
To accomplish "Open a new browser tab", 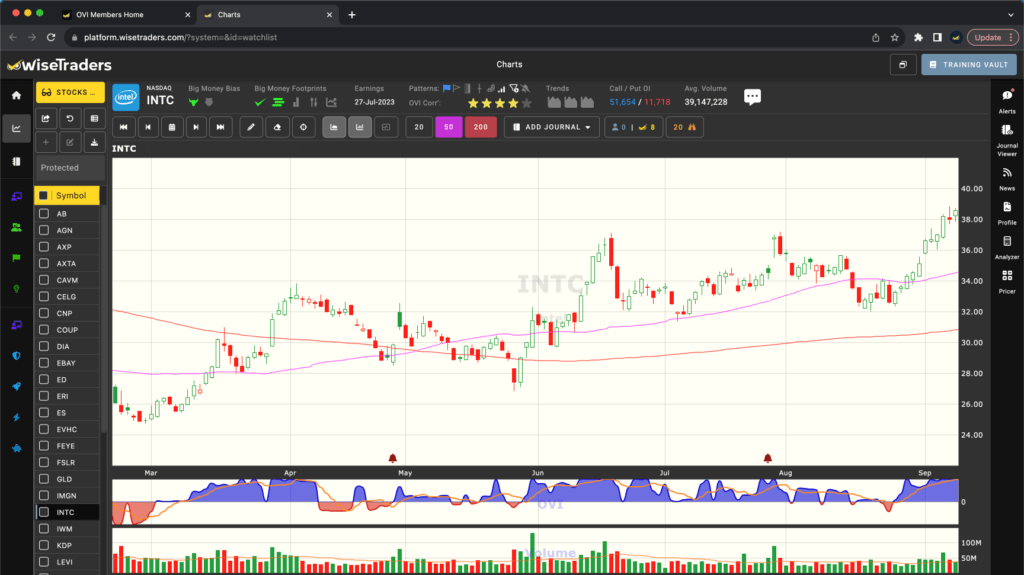I will (352, 14).
